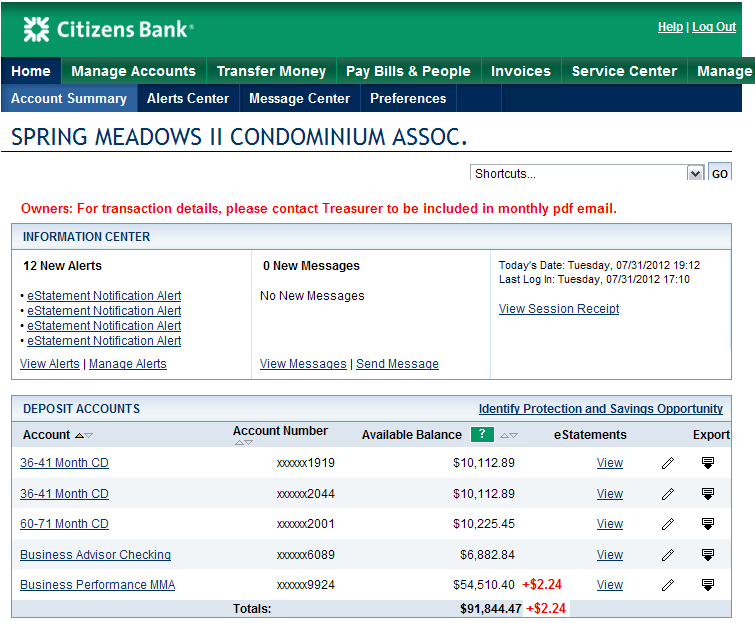Click the account number xxxxxx6089

[x=306, y=555]
